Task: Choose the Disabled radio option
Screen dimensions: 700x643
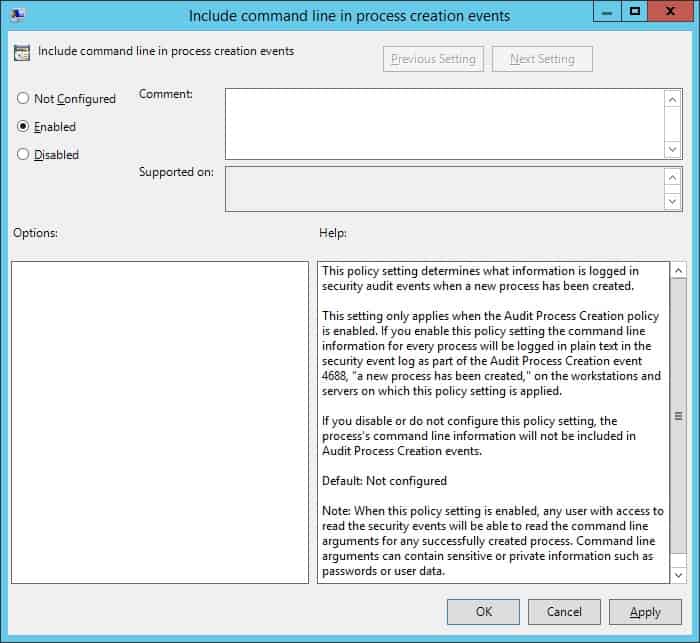Action: coord(23,155)
